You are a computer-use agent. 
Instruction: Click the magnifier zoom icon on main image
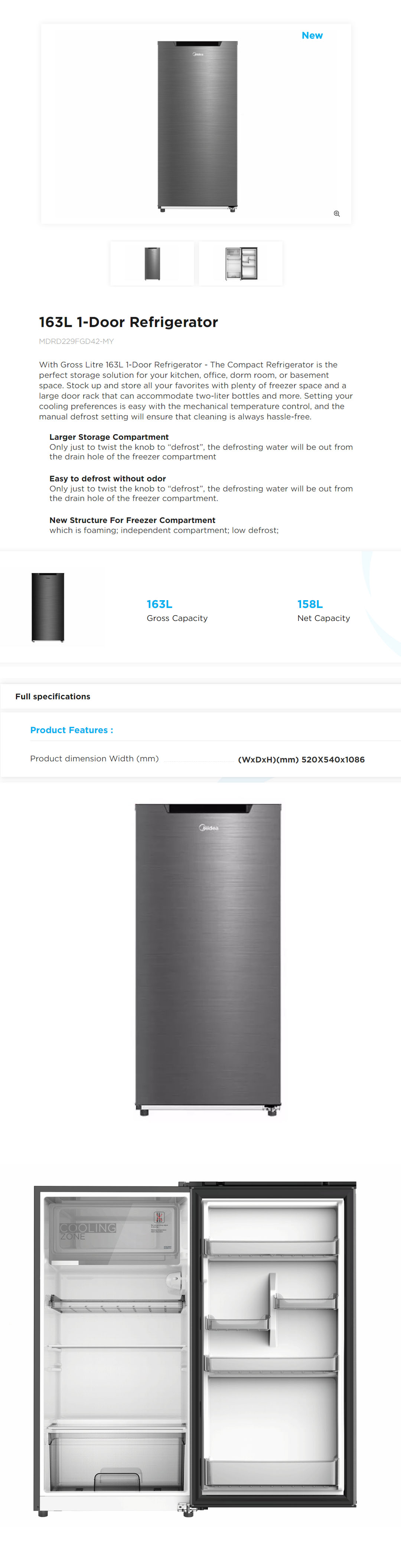(x=336, y=214)
